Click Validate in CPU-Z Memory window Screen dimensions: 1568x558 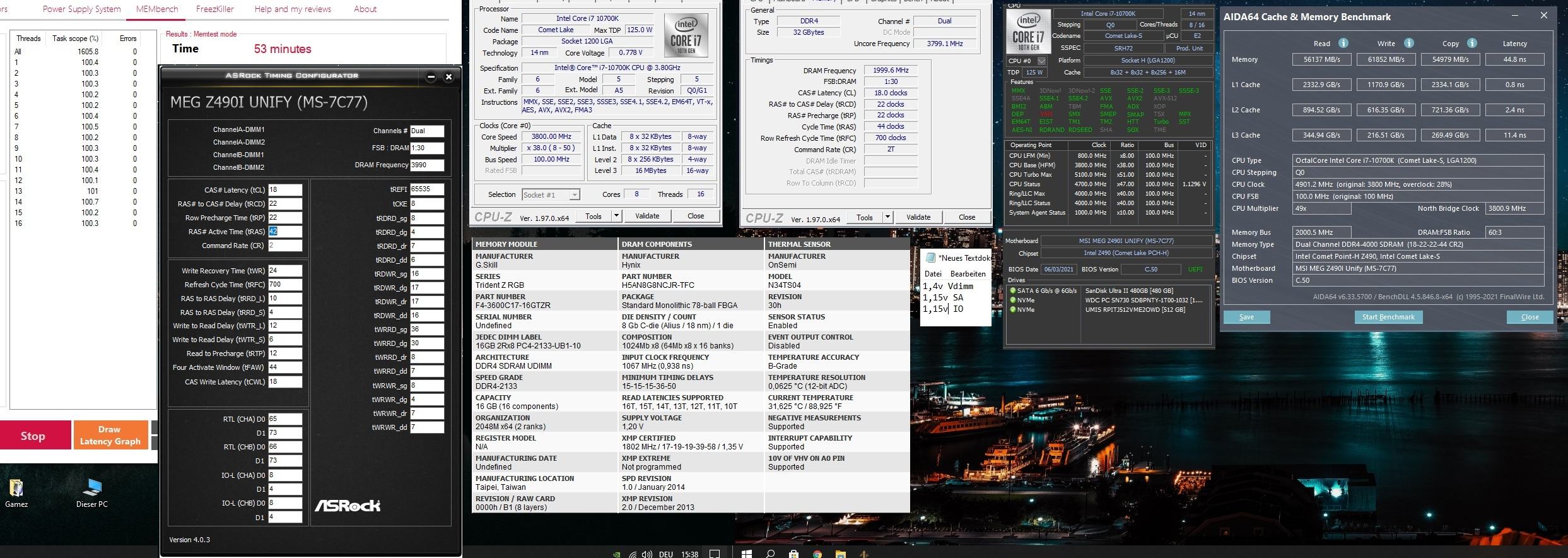918,217
